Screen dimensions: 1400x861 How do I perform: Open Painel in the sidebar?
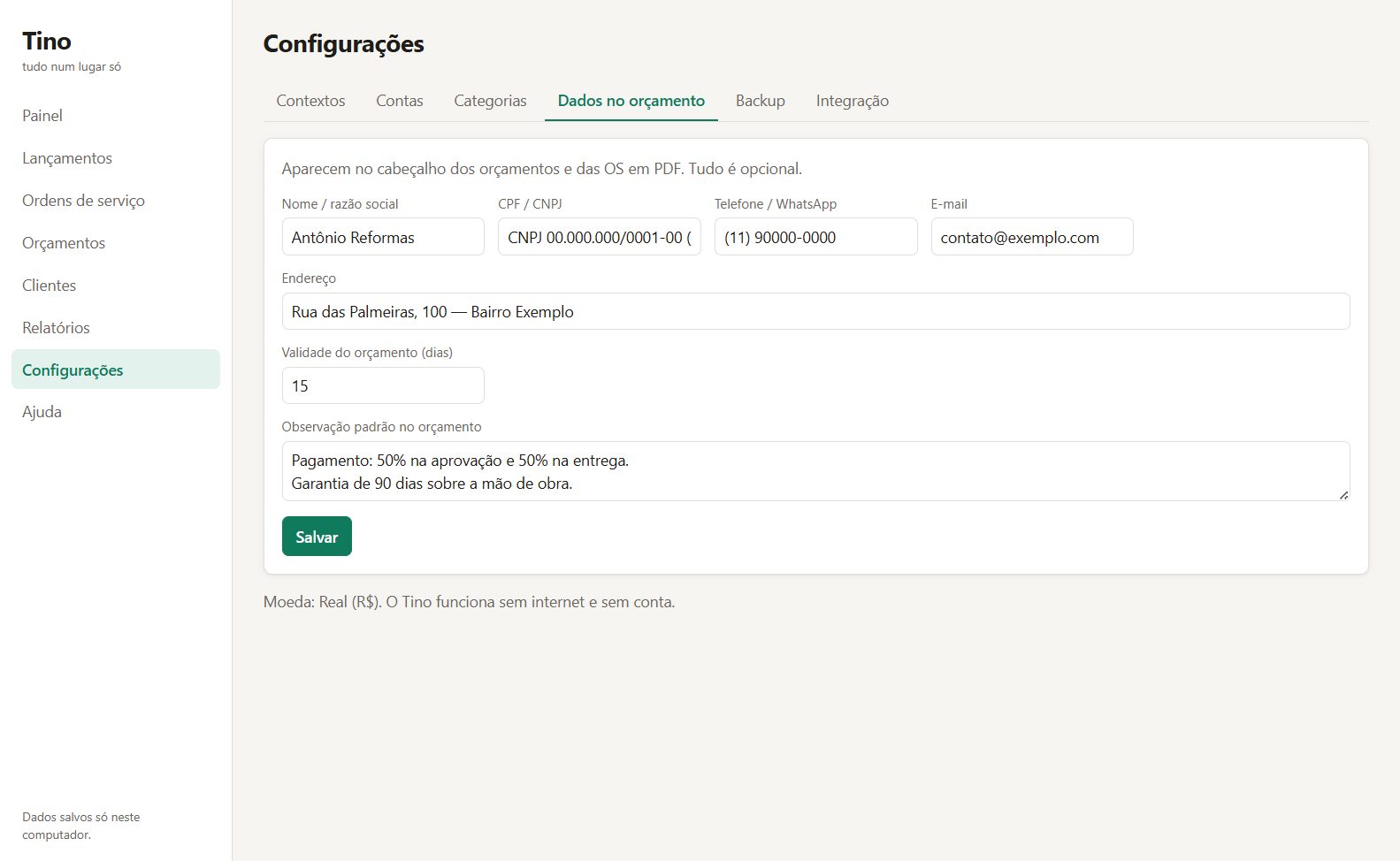[115, 116]
